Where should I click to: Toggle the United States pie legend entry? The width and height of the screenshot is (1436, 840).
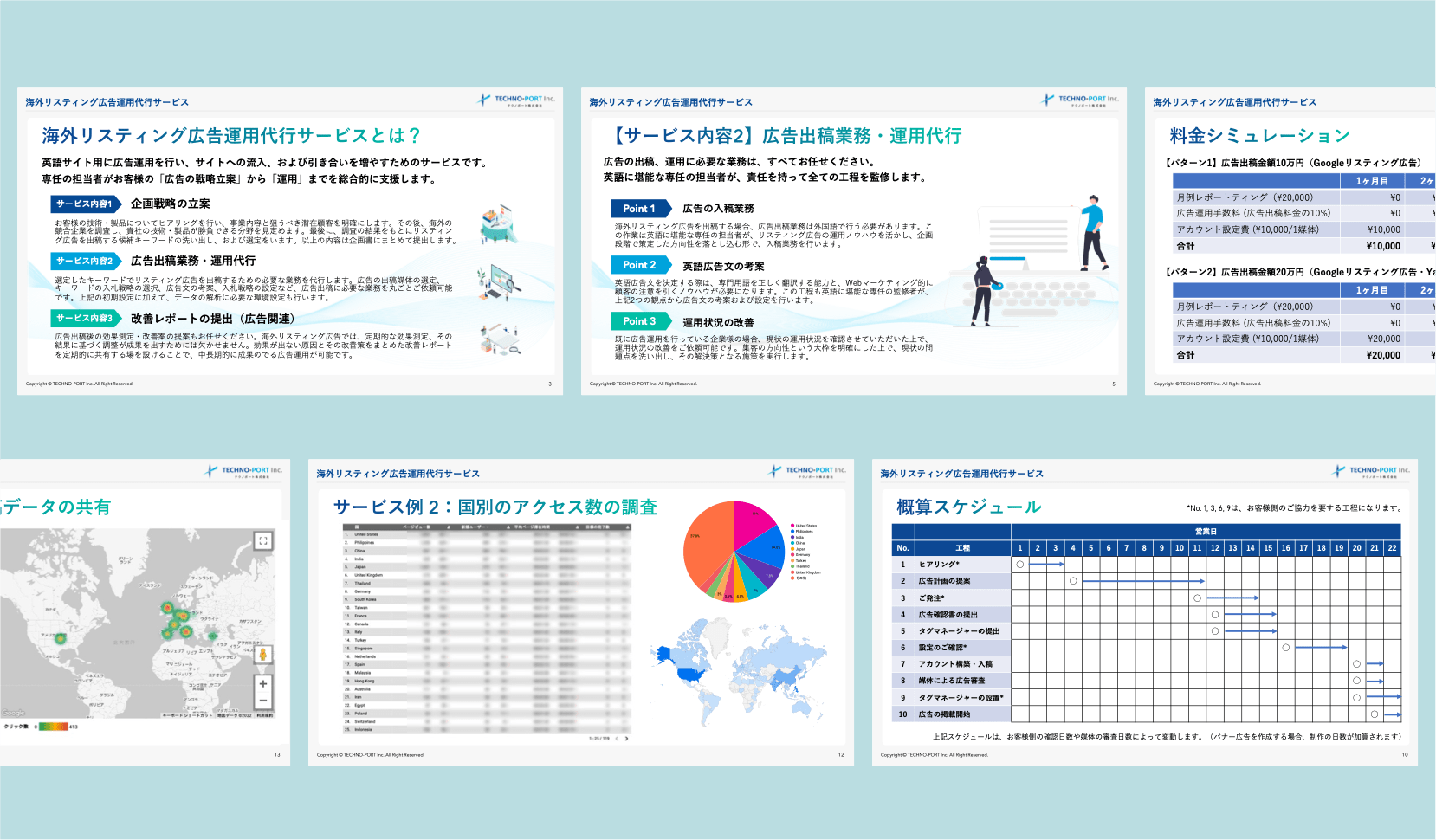point(804,526)
